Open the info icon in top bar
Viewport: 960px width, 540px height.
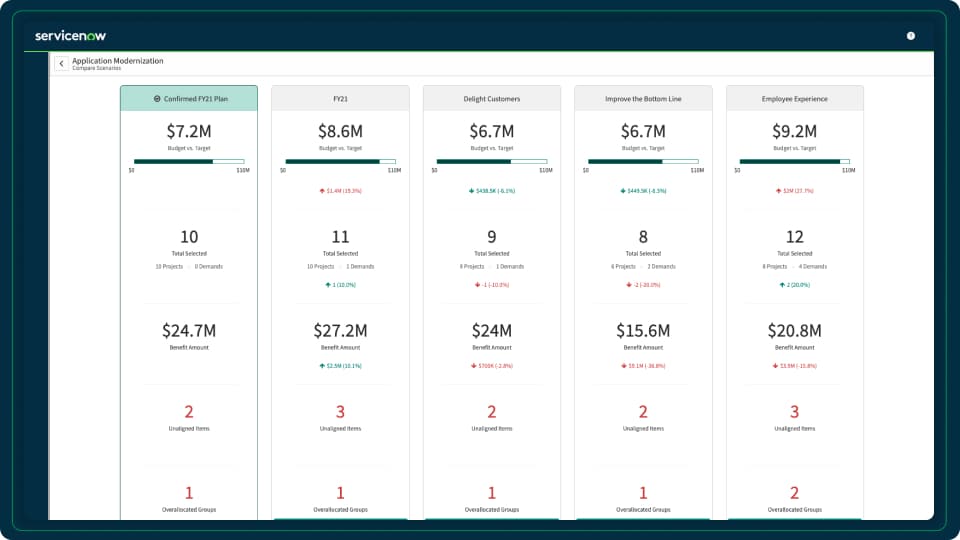click(x=910, y=36)
